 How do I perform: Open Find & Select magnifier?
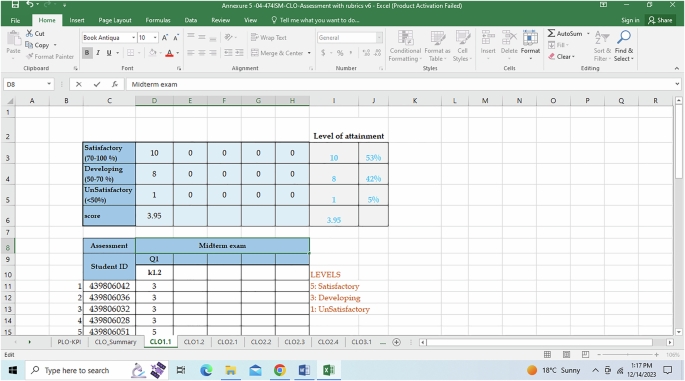click(x=624, y=46)
